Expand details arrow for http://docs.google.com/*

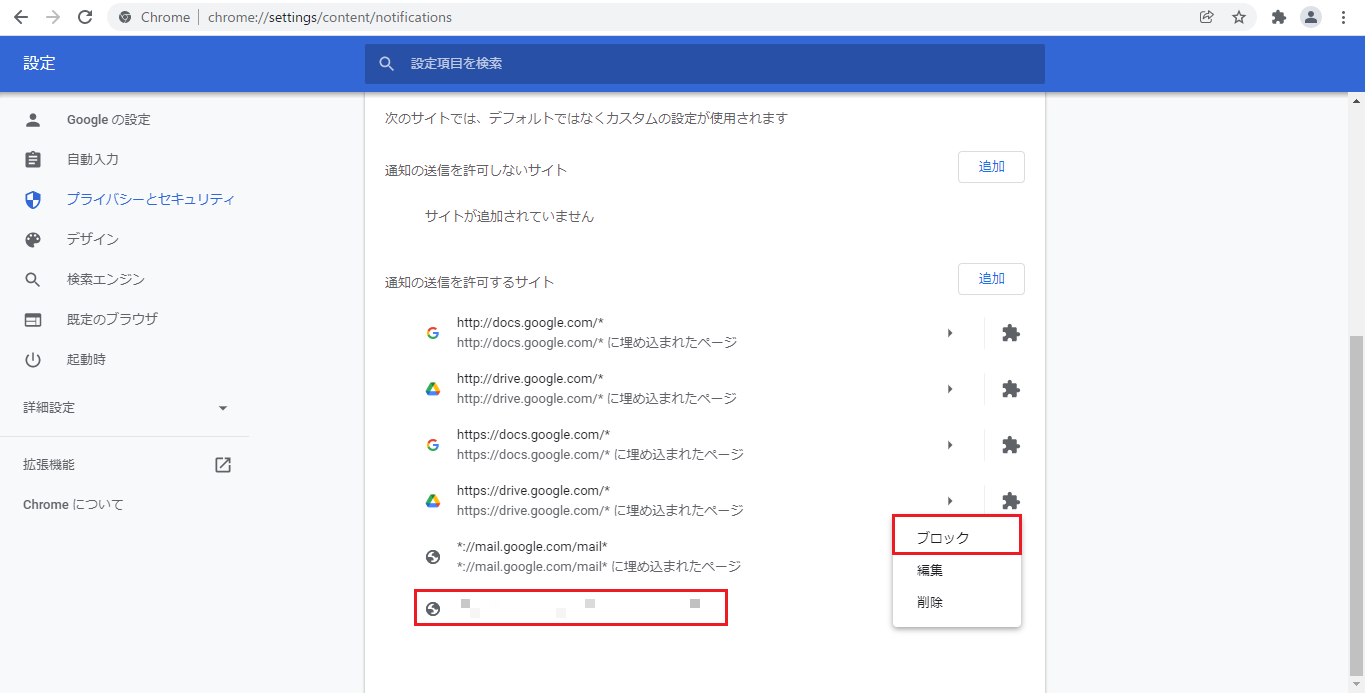pyautogui.click(x=950, y=333)
